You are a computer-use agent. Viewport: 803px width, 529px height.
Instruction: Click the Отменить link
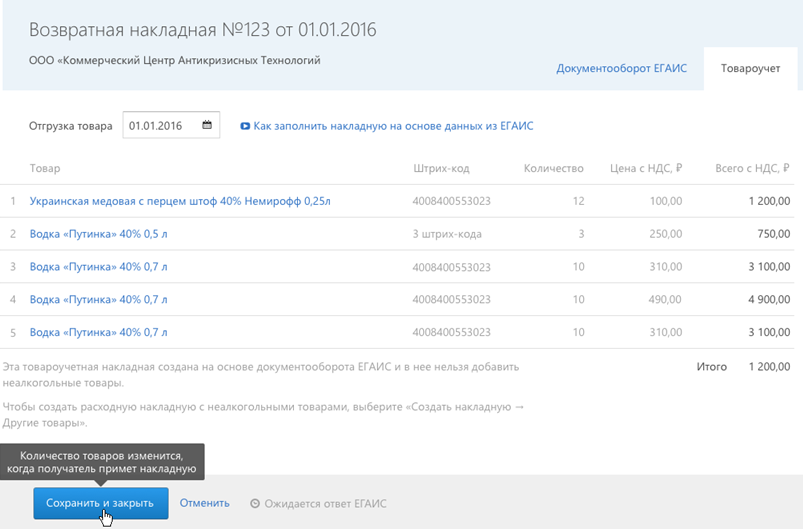(204, 503)
